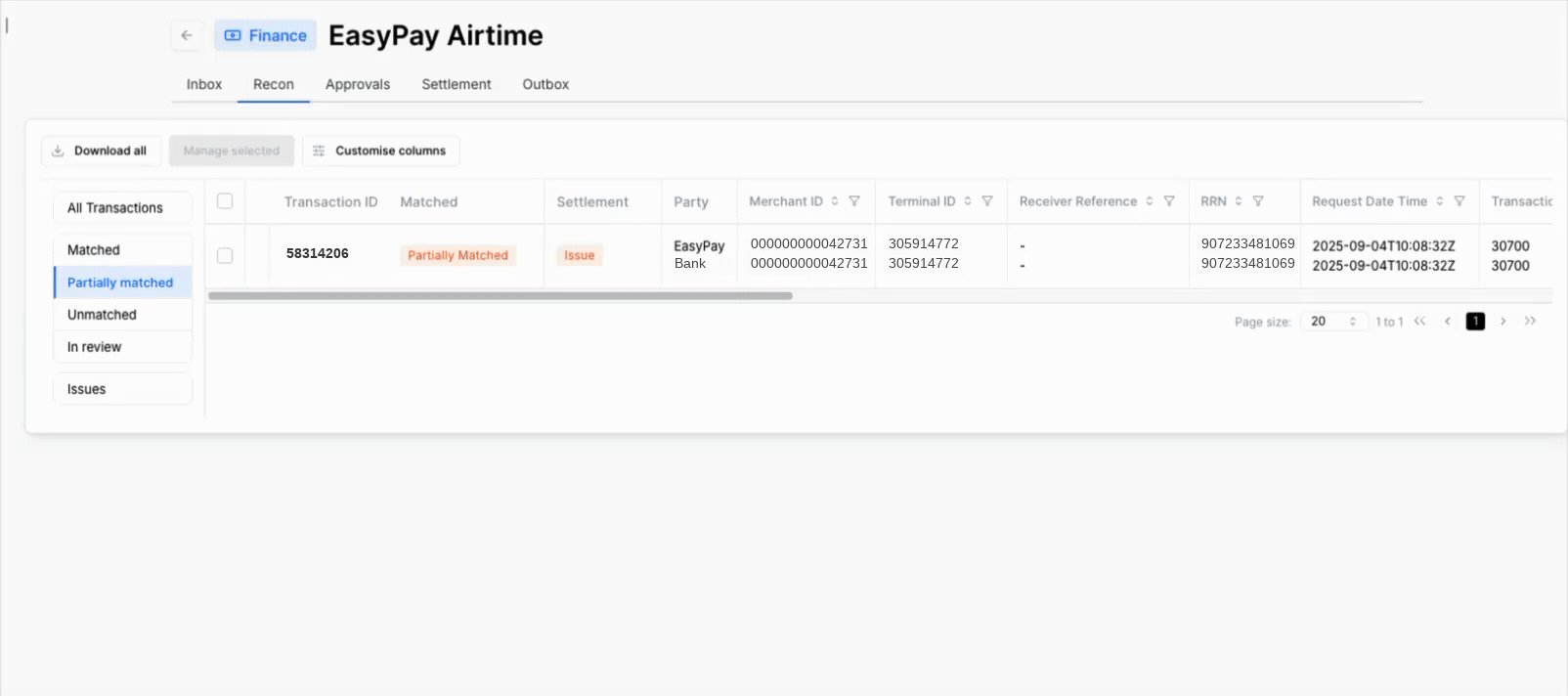Viewport: 1568px width, 696px height.
Task: Select the Partially matched filter
Action: pos(122,283)
